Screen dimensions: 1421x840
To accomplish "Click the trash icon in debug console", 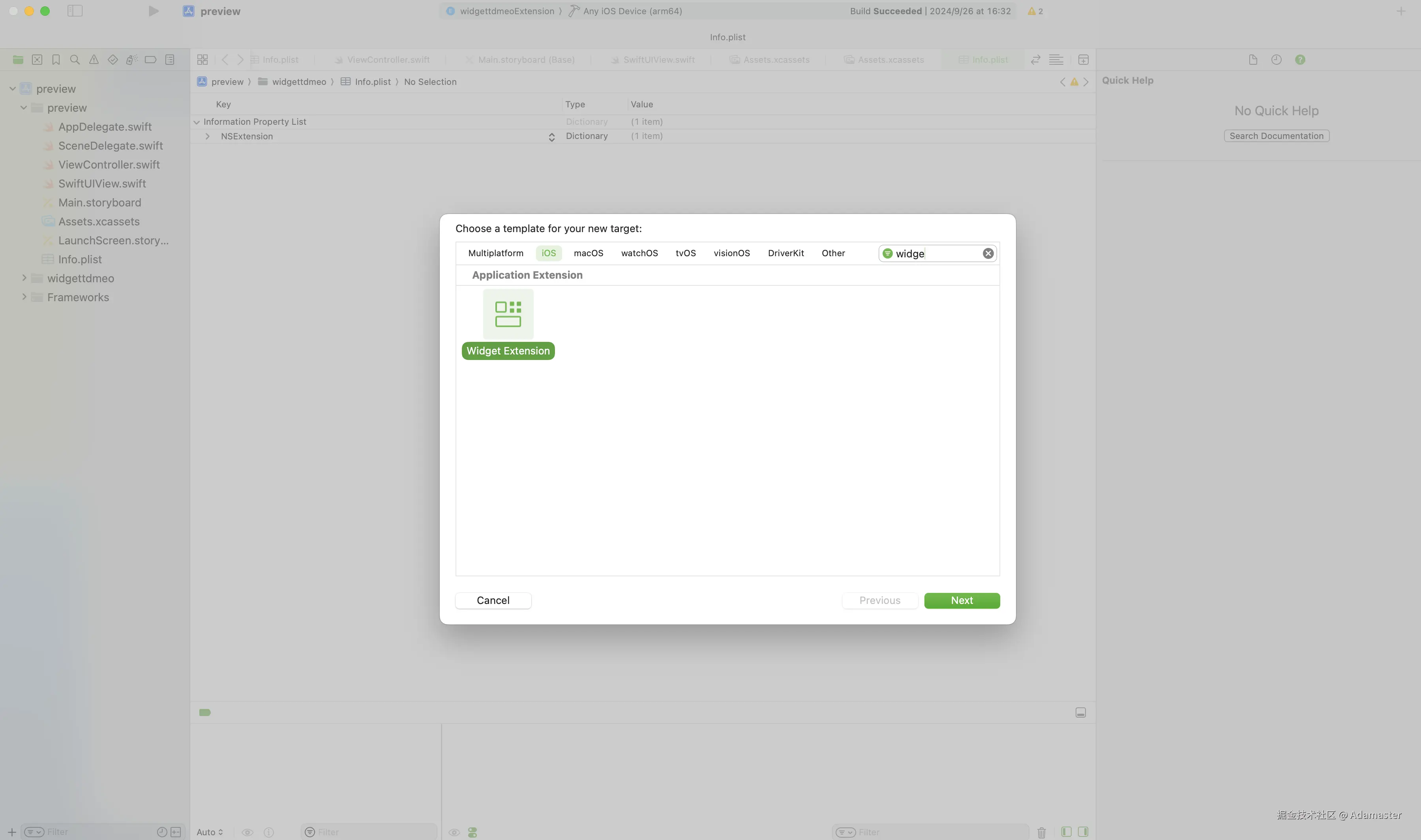I will (1041, 832).
